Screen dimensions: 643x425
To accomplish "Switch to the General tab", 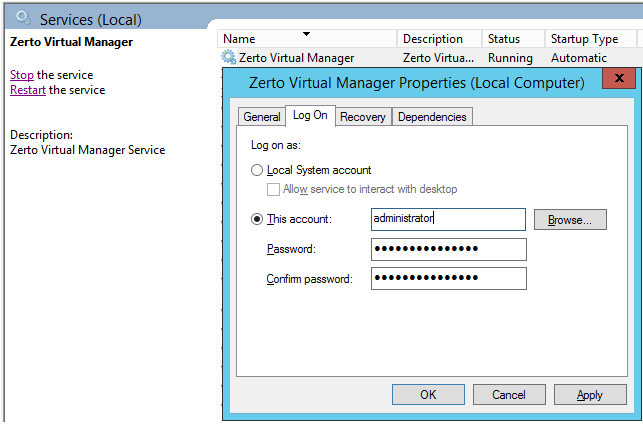I will tap(262, 117).
